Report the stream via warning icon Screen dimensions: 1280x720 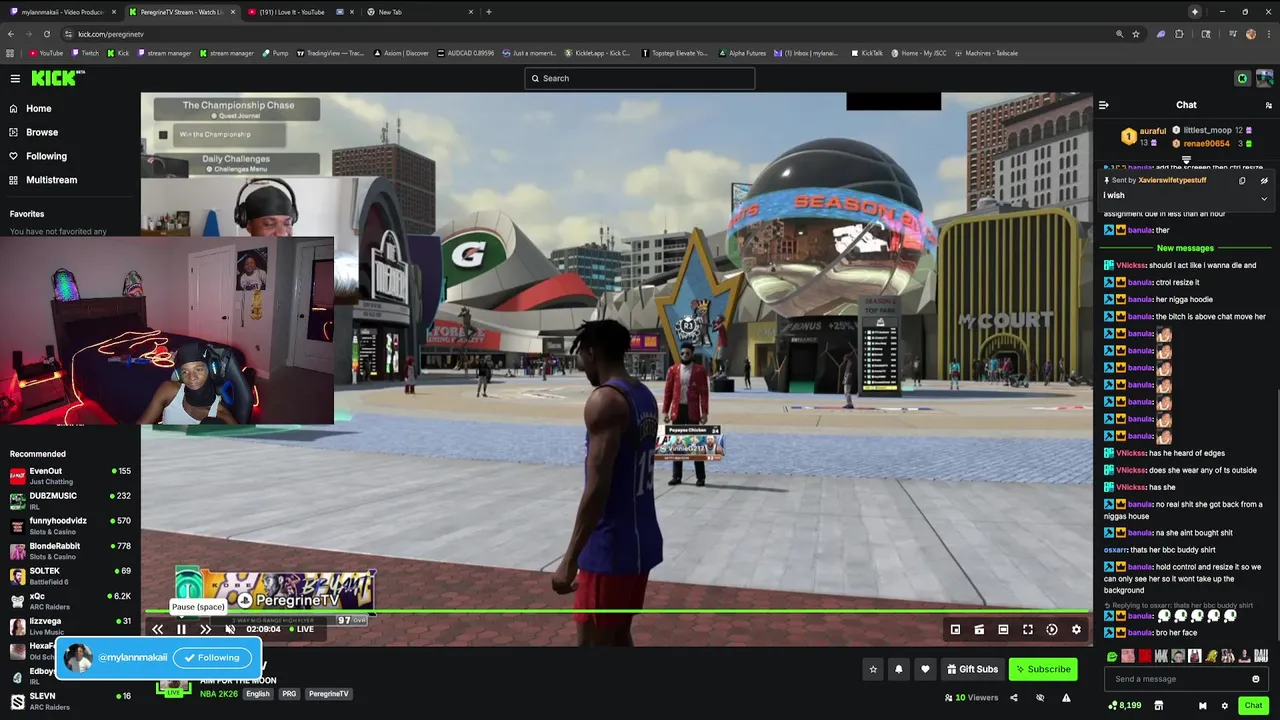(1066, 698)
